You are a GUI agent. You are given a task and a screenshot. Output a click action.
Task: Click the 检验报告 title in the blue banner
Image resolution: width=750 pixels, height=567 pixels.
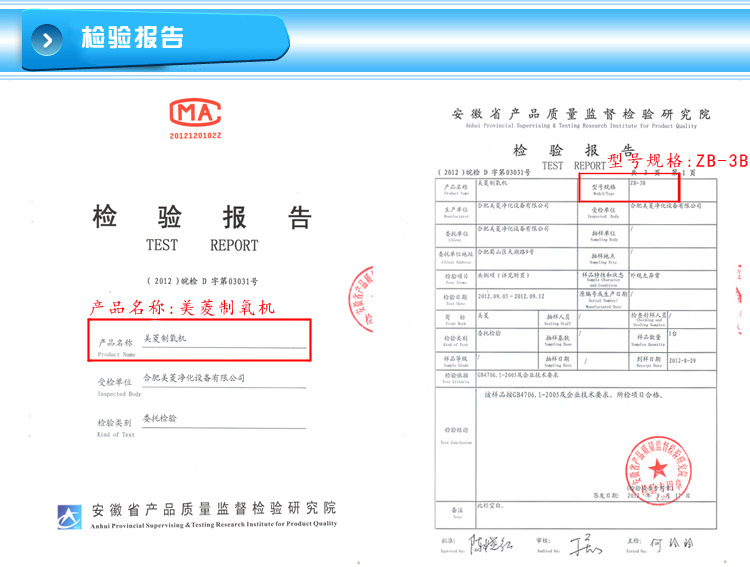click(x=132, y=37)
